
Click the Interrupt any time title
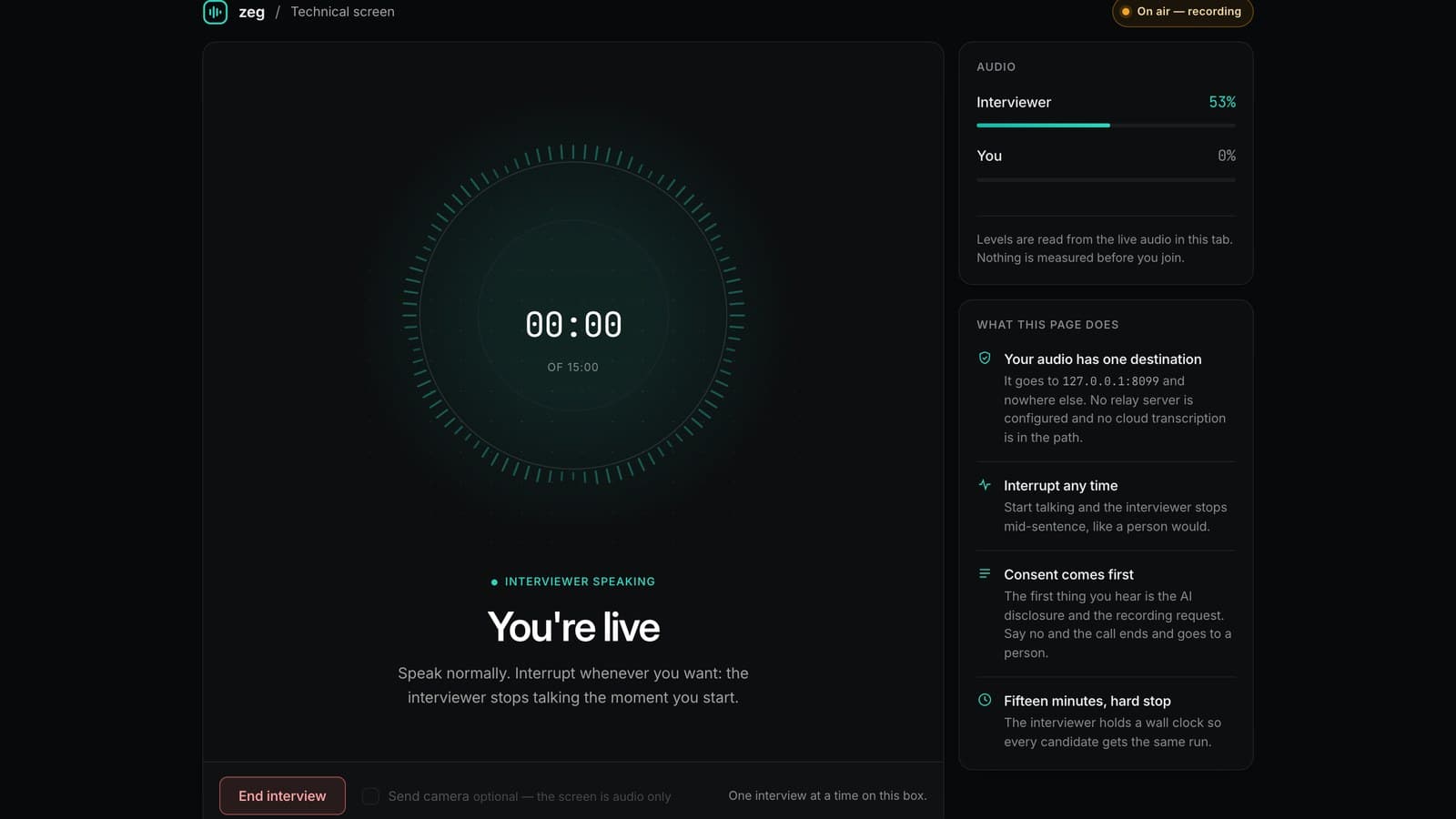[x=1060, y=486]
